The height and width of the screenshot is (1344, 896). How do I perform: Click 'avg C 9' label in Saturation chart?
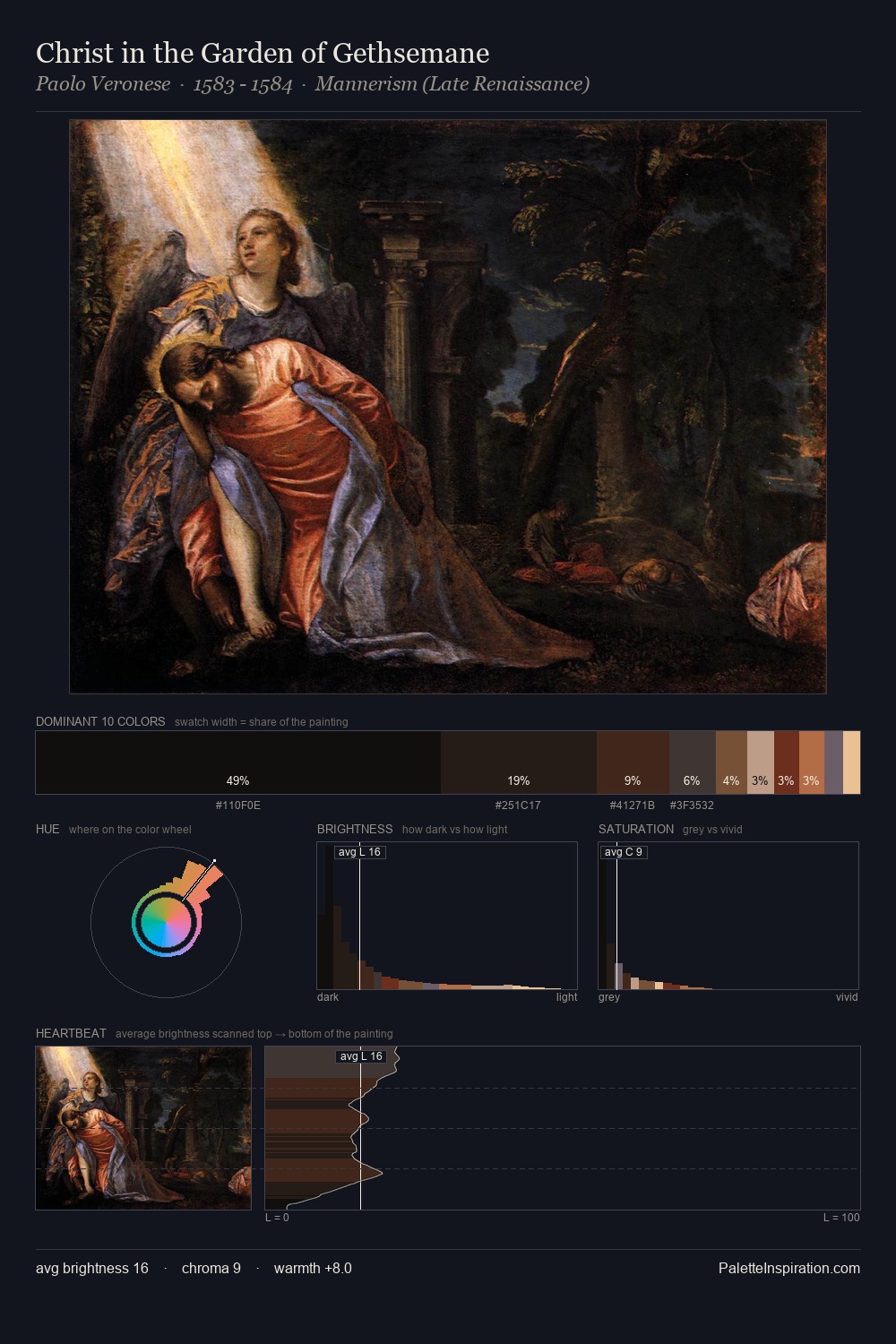(x=623, y=852)
